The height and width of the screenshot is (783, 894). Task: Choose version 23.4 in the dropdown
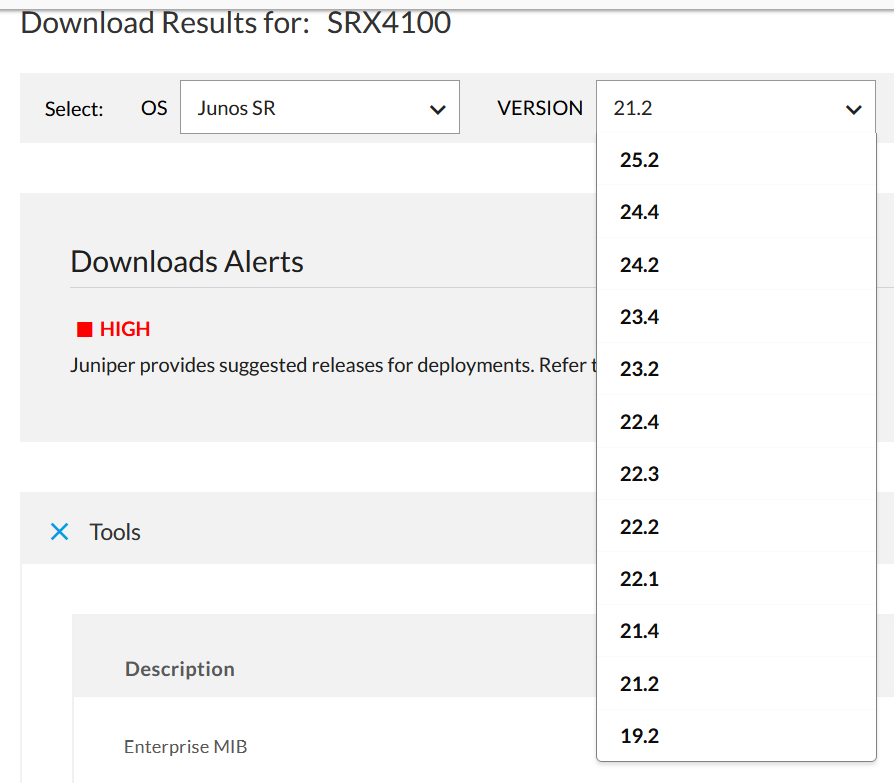735,317
